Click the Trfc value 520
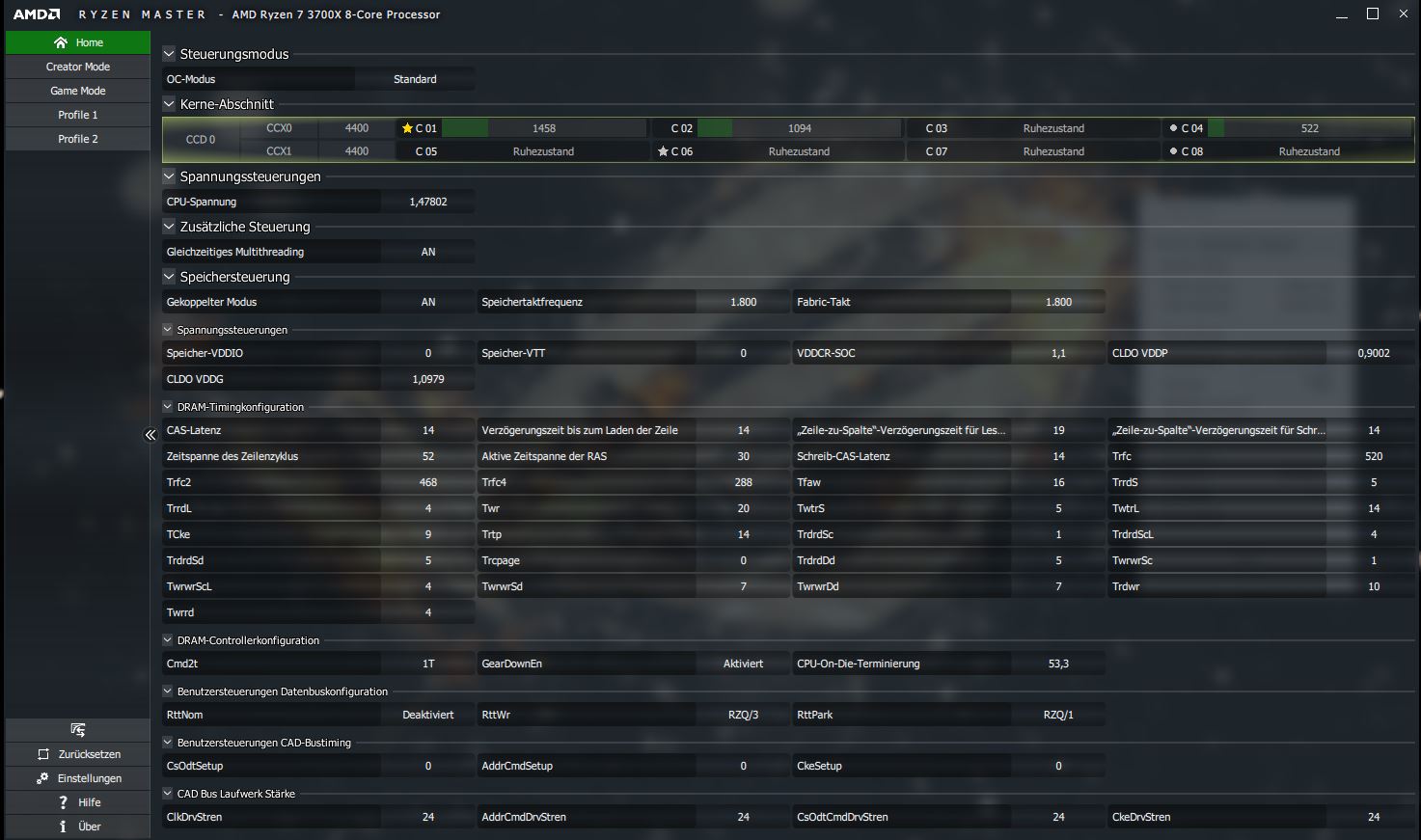The height and width of the screenshot is (840, 1421). tap(1374, 456)
